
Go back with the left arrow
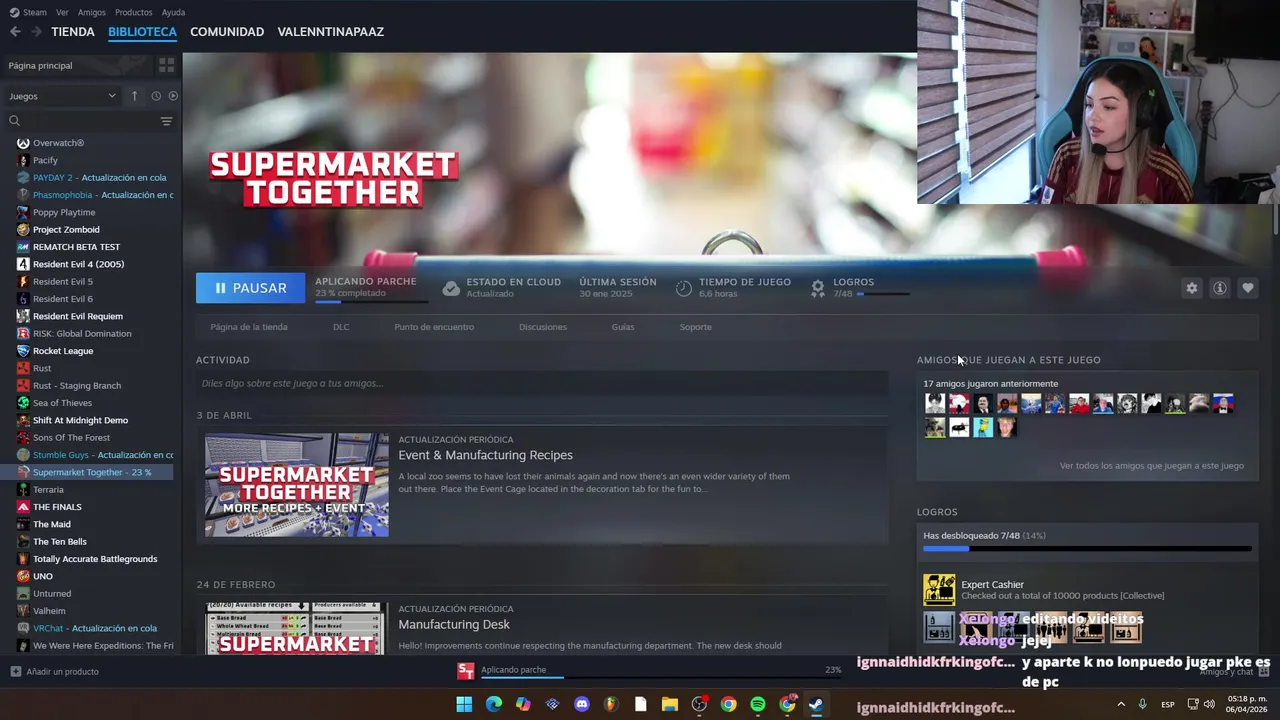point(15,32)
